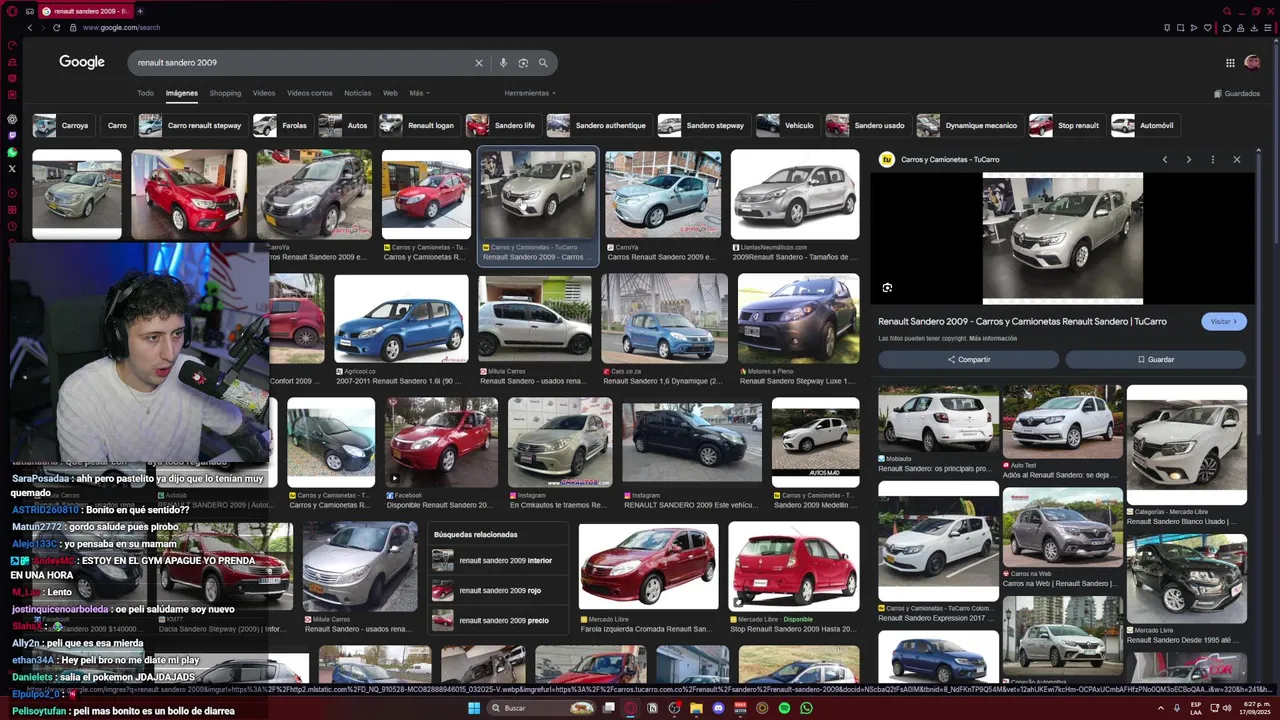Select the Sandero stepway filter chip

coord(702,125)
